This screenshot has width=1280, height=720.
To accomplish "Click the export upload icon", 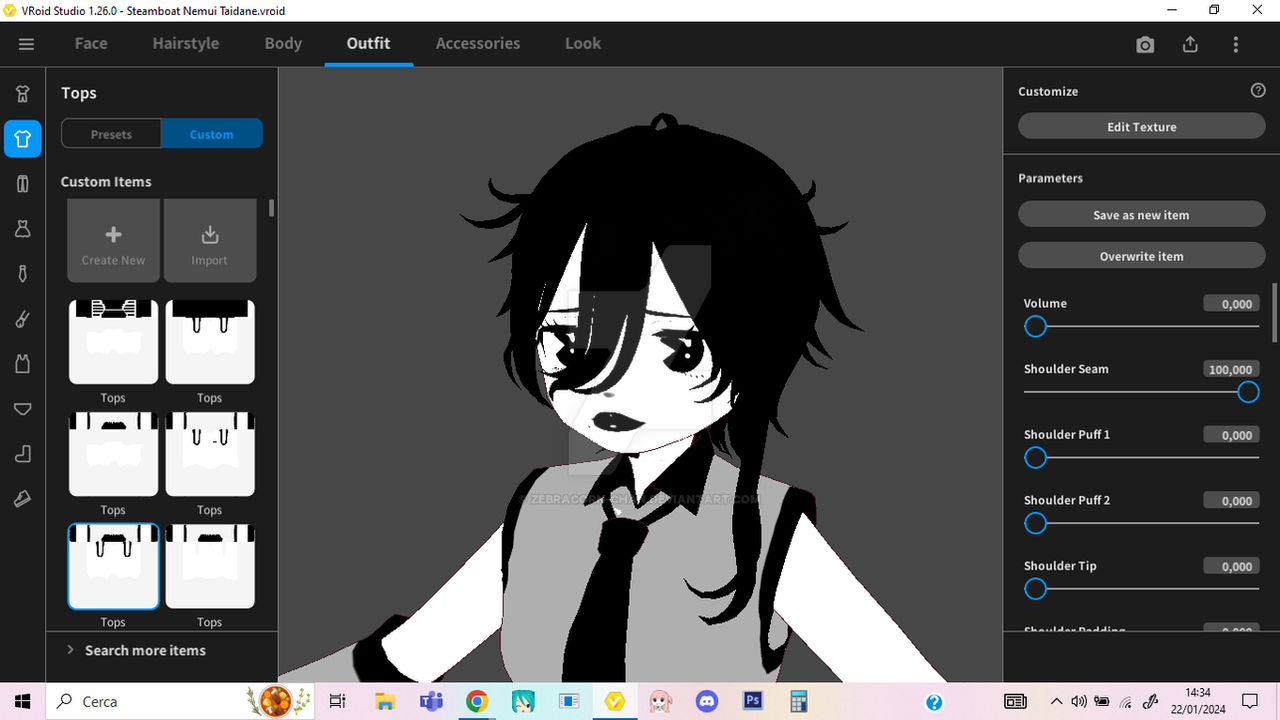I will tap(1190, 45).
